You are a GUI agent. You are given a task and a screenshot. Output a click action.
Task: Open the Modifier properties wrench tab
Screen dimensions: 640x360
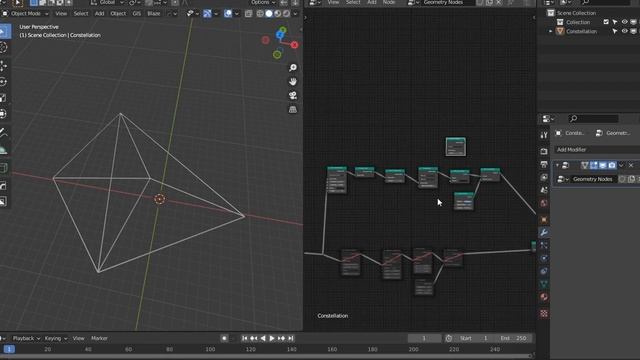[x=544, y=233]
